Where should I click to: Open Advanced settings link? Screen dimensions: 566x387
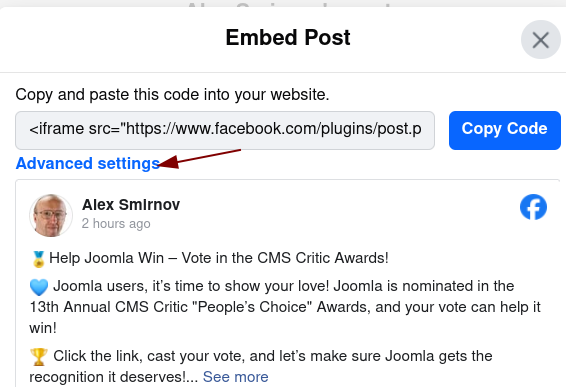[x=88, y=164]
